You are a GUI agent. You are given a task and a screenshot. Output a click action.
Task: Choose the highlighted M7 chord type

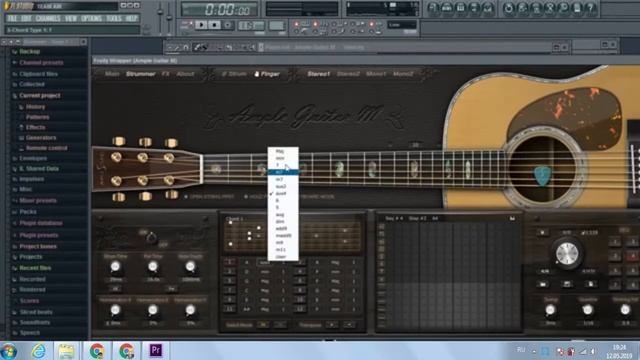[x=283, y=172]
